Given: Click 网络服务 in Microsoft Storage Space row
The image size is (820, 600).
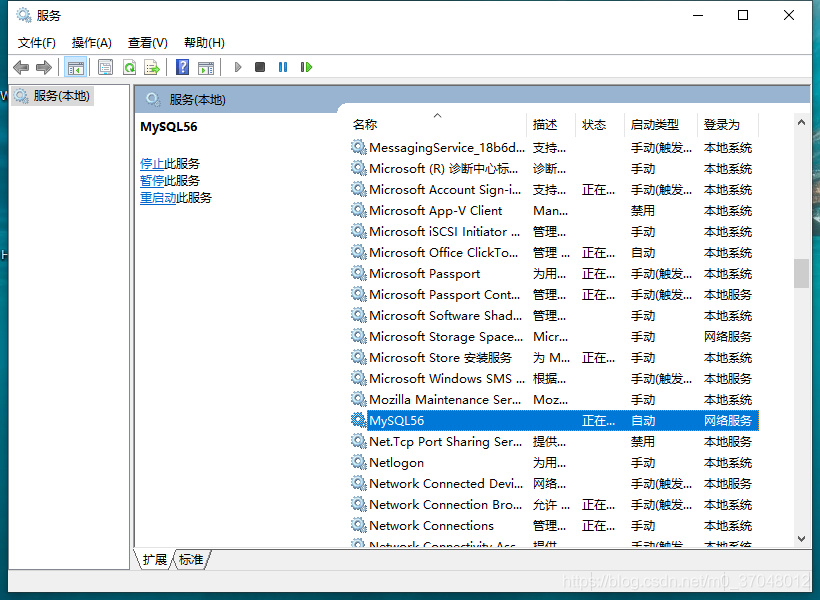Looking at the screenshot, I should pos(727,336).
